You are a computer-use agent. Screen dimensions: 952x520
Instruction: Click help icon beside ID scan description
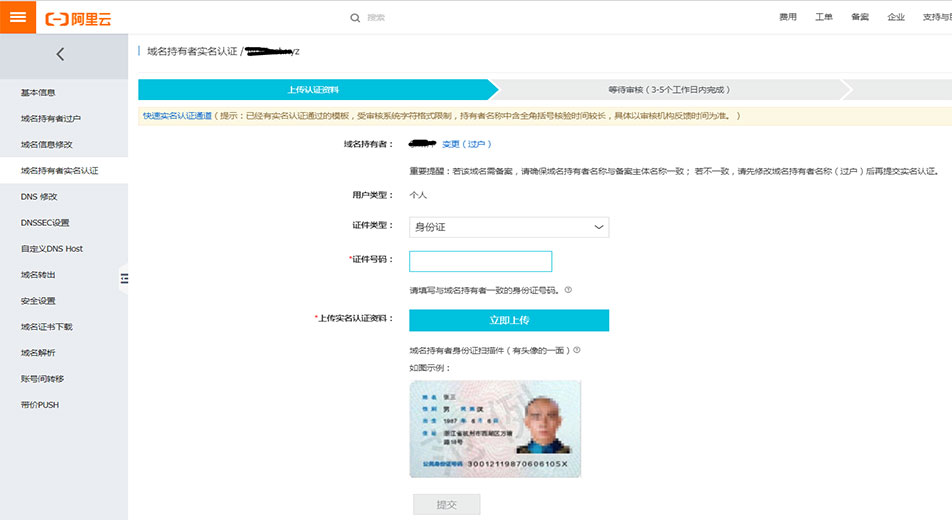click(577, 350)
